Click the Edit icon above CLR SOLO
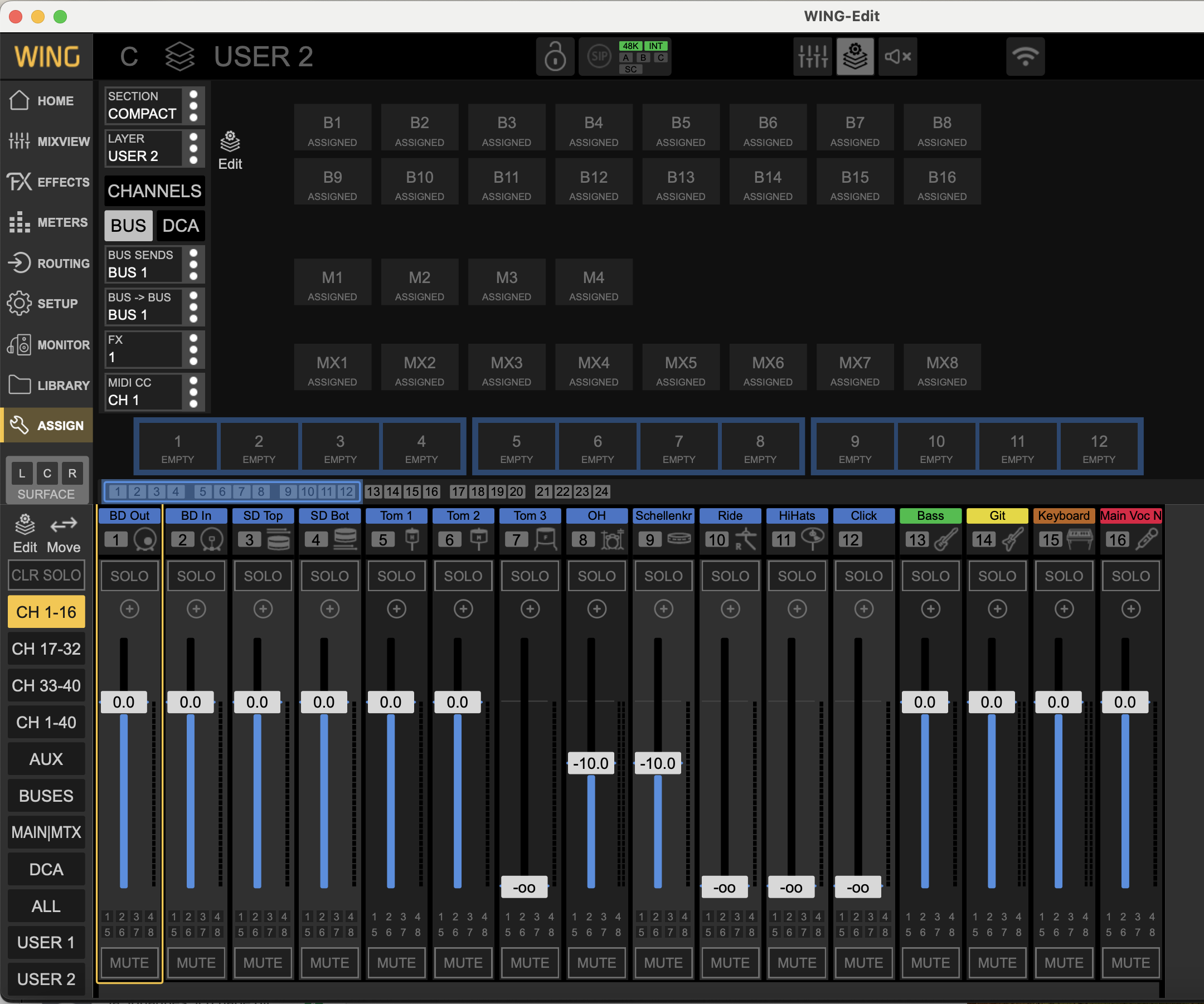1204x1004 pixels. (x=25, y=534)
